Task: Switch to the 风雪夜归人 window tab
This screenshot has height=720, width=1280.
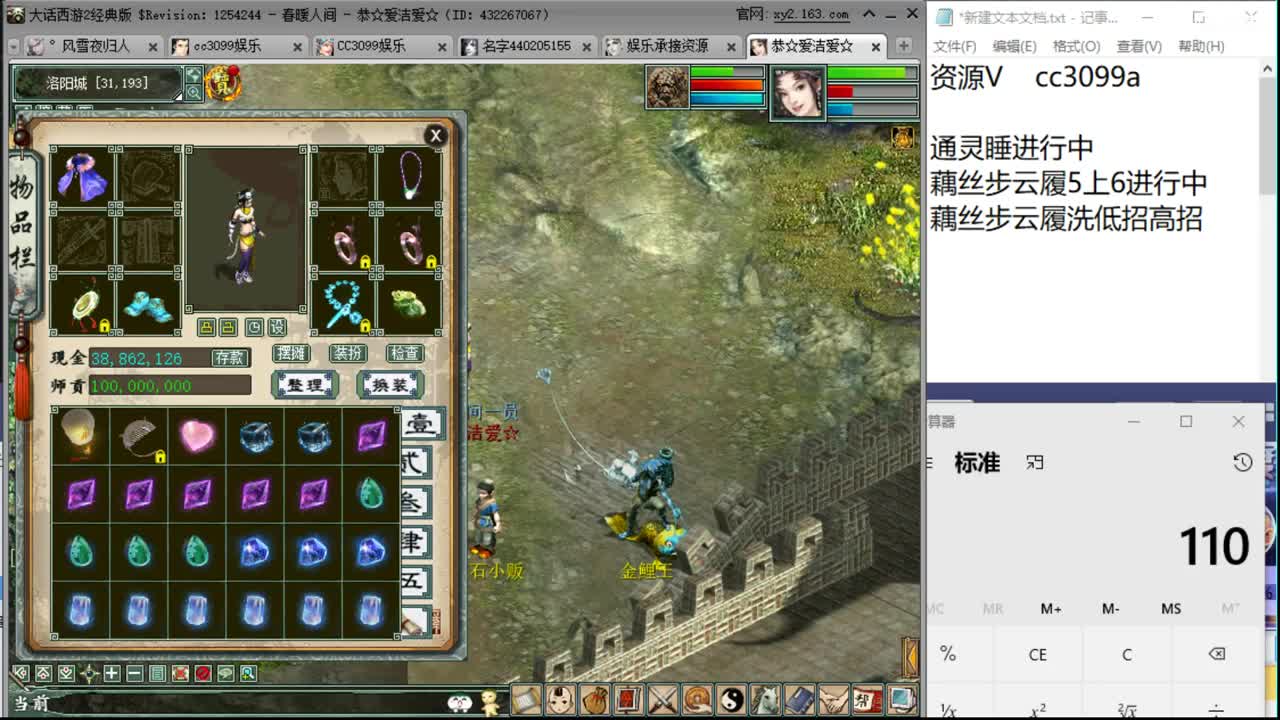Action: 92,46
